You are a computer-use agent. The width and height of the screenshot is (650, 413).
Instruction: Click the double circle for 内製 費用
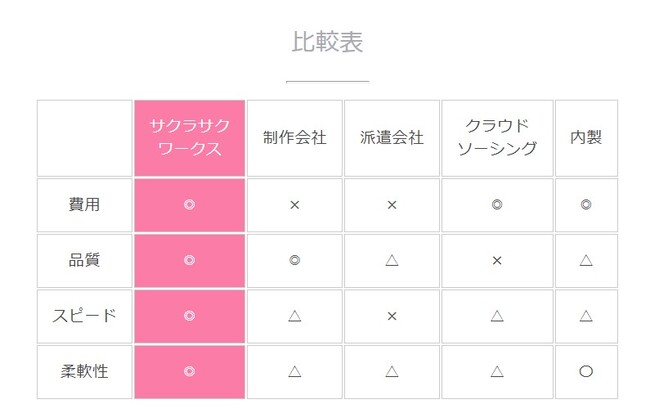586,205
